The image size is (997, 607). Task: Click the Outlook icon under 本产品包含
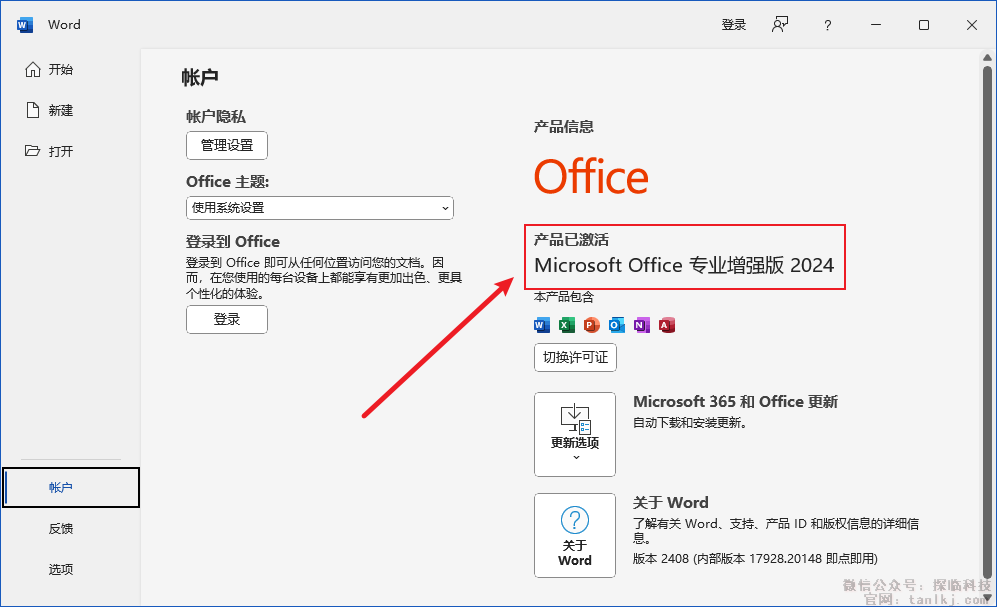(x=616, y=325)
